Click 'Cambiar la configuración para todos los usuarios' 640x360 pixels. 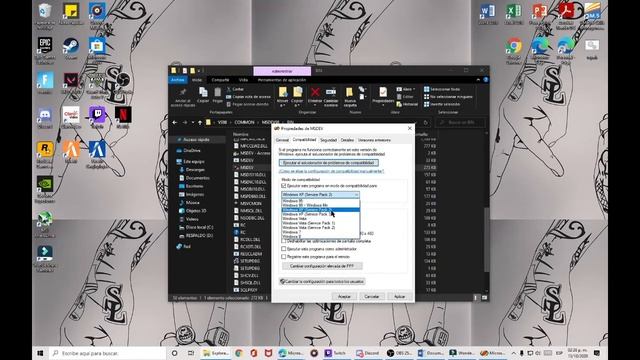click(322, 282)
